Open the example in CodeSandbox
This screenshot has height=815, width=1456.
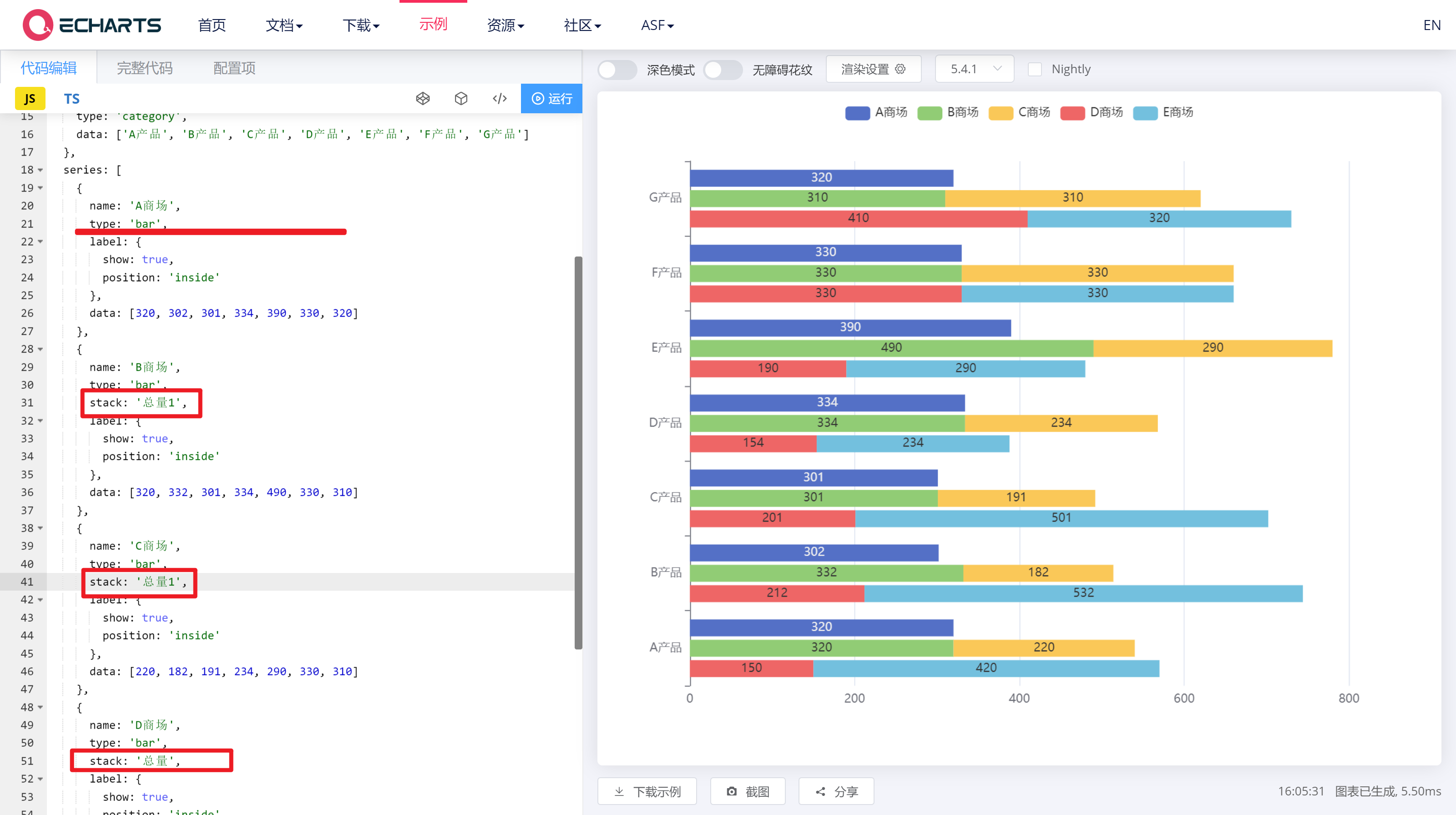[460, 98]
